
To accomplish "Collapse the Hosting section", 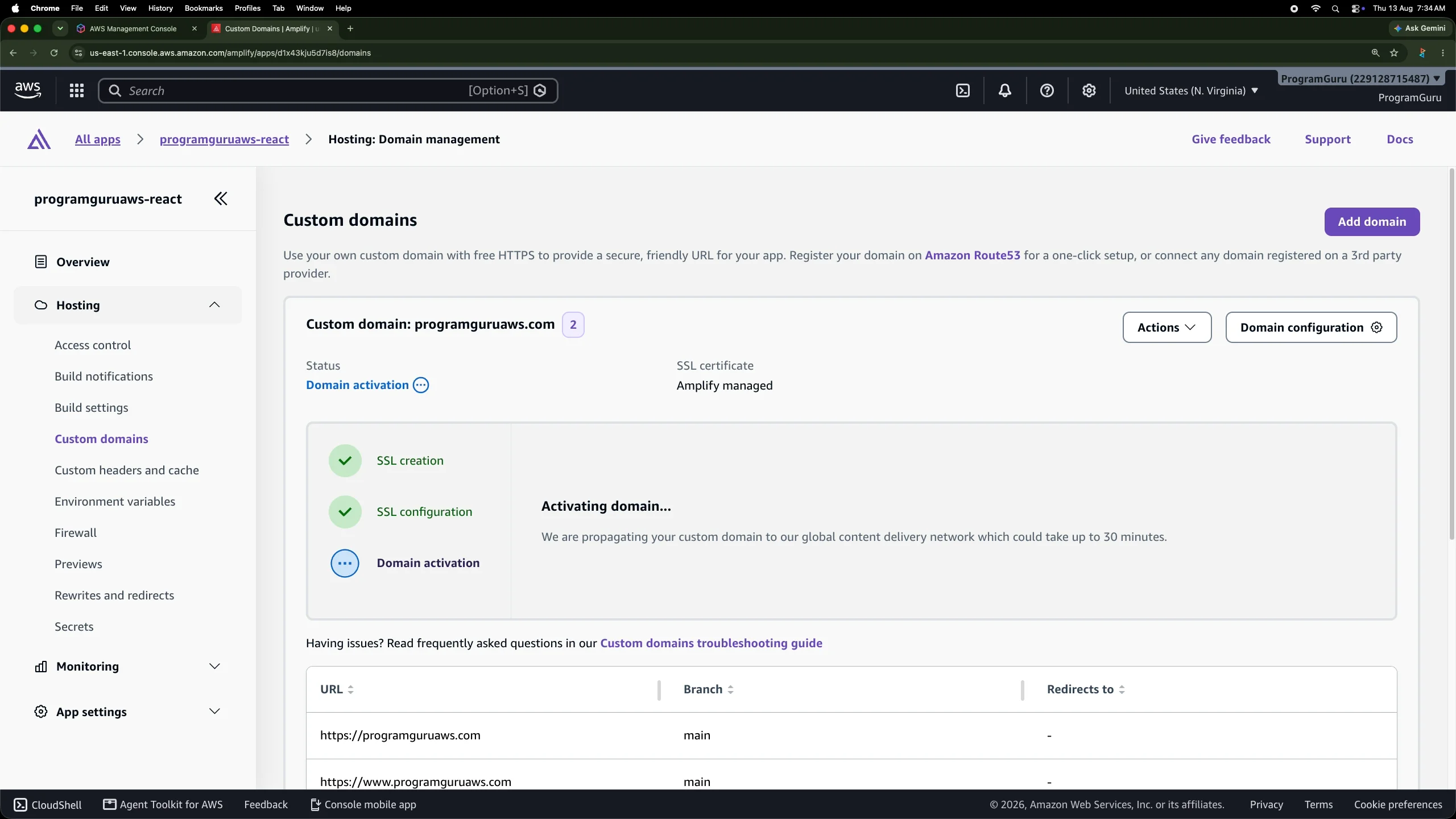I will pyautogui.click(x=214, y=305).
